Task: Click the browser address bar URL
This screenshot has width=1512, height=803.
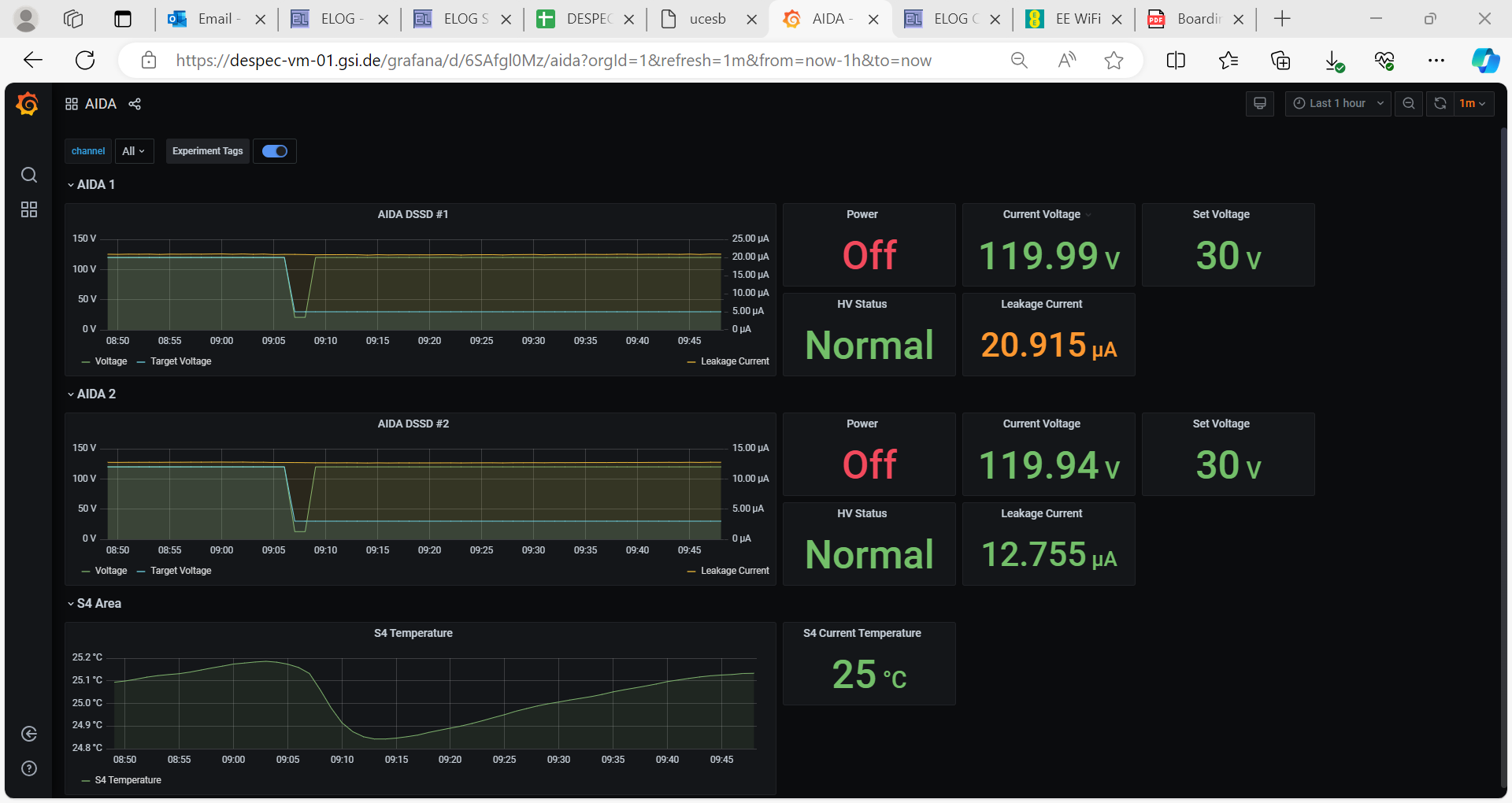Action: coord(553,61)
